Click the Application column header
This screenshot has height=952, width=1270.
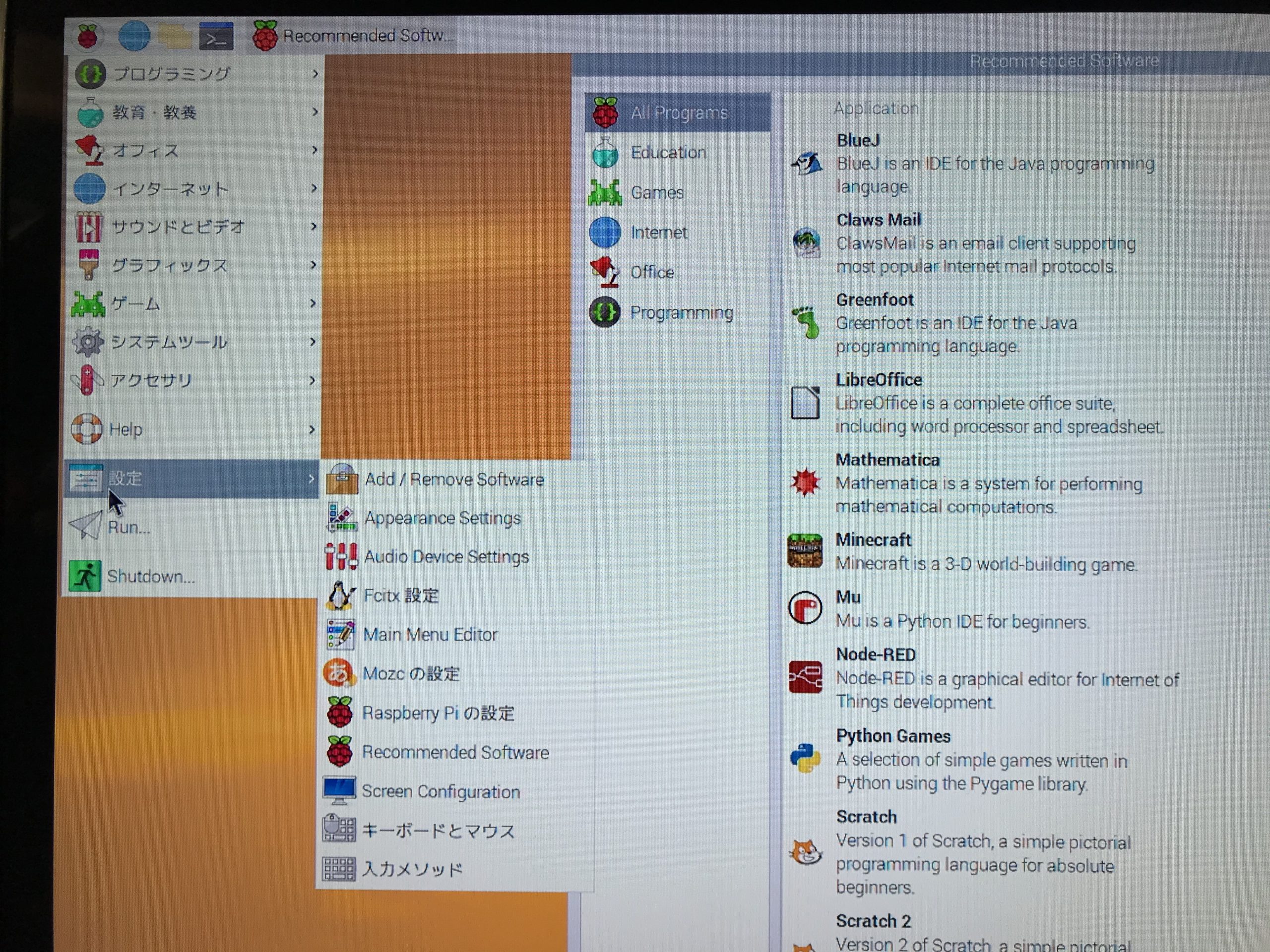(x=876, y=108)
